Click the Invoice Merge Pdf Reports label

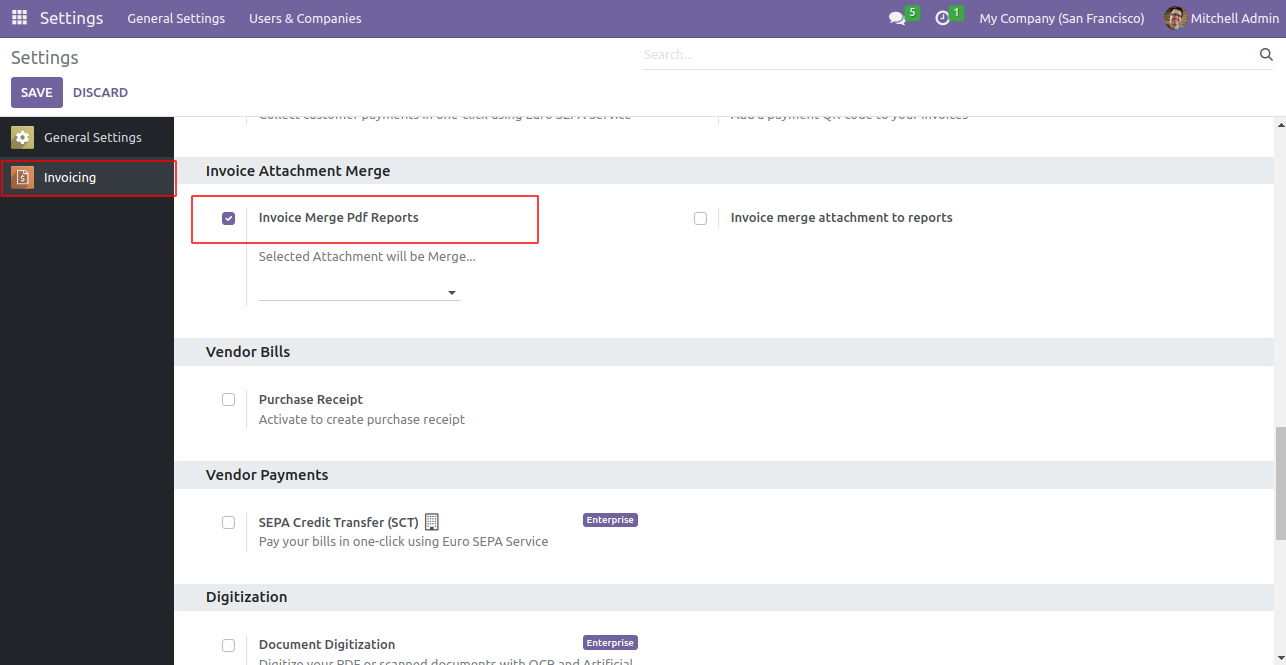338,217
